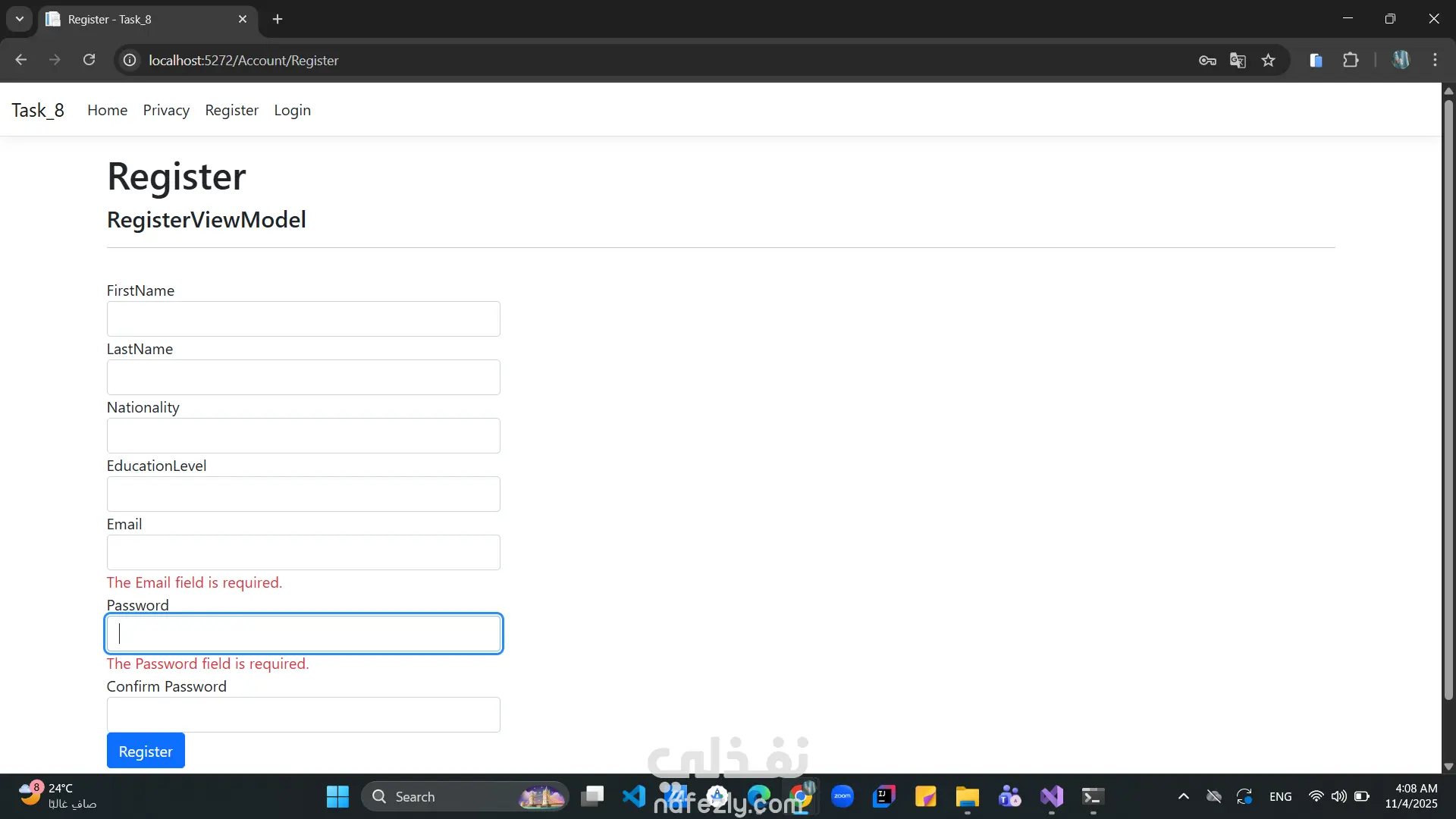Open the Login nav link
1456x819 pixels.
292,111
